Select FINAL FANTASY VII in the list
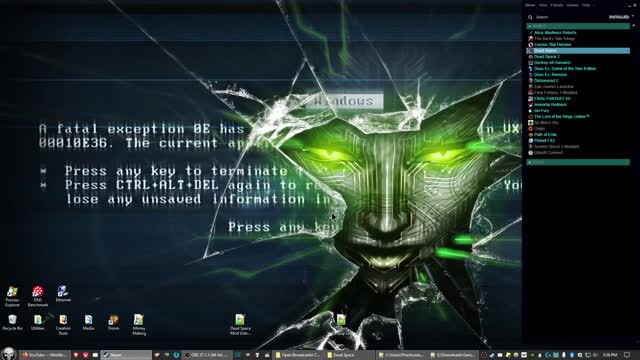Screen dimensions: 640x360 pos(552,98)
